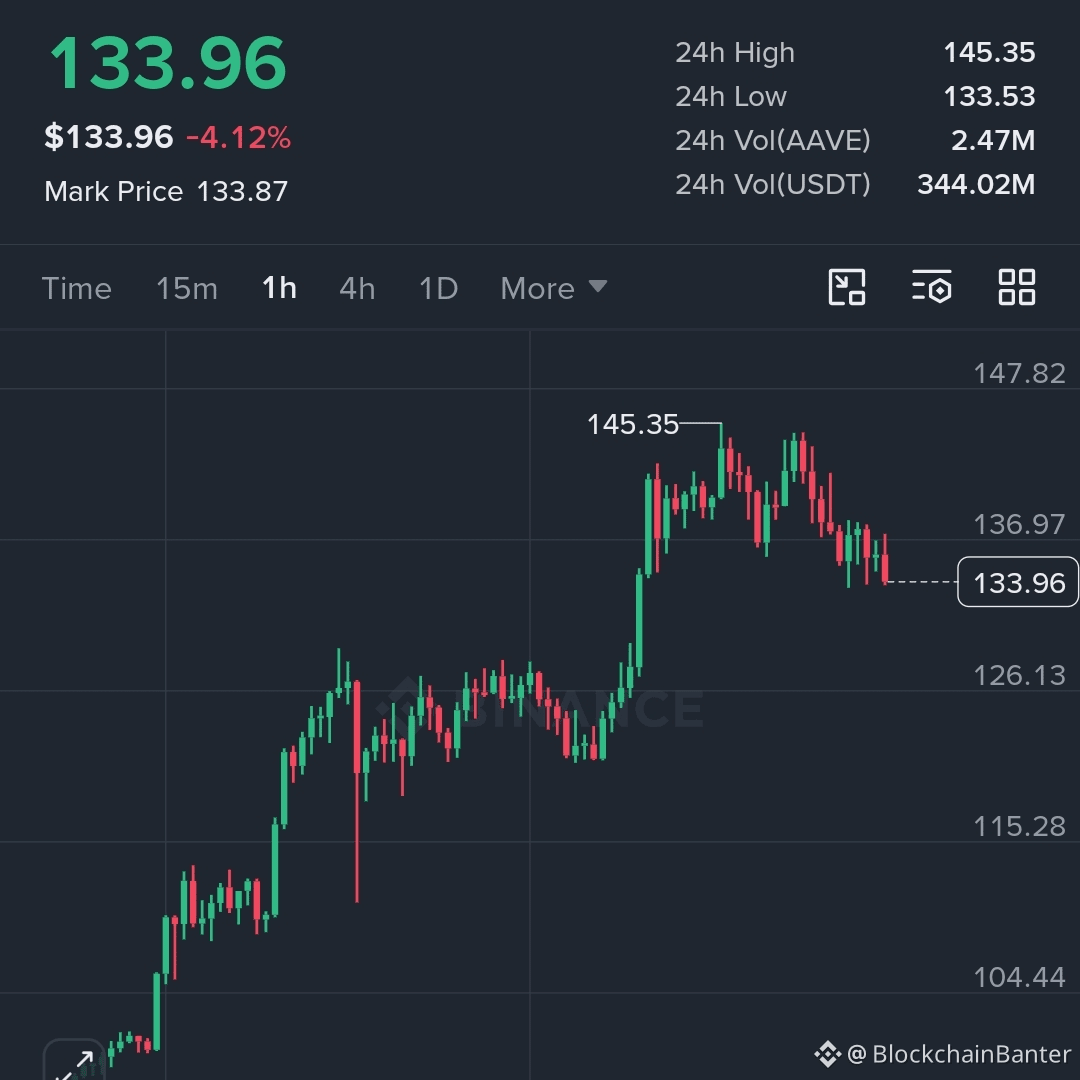
Task: Click the 24h Vol(AAVE) value 2.47M
Action: tap(993, 141)
